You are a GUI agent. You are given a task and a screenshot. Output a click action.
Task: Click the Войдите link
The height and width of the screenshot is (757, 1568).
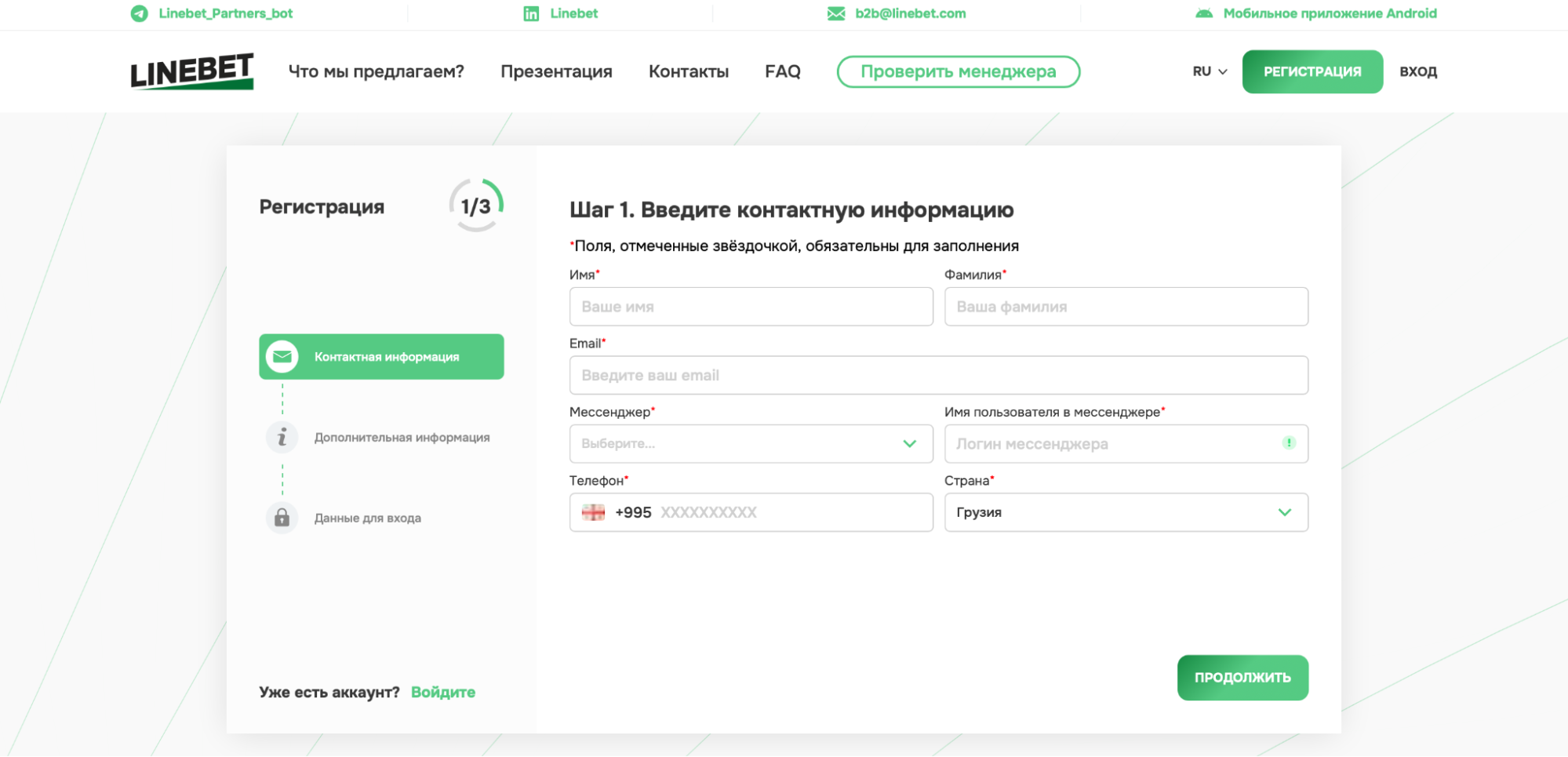tap(443, 692)
